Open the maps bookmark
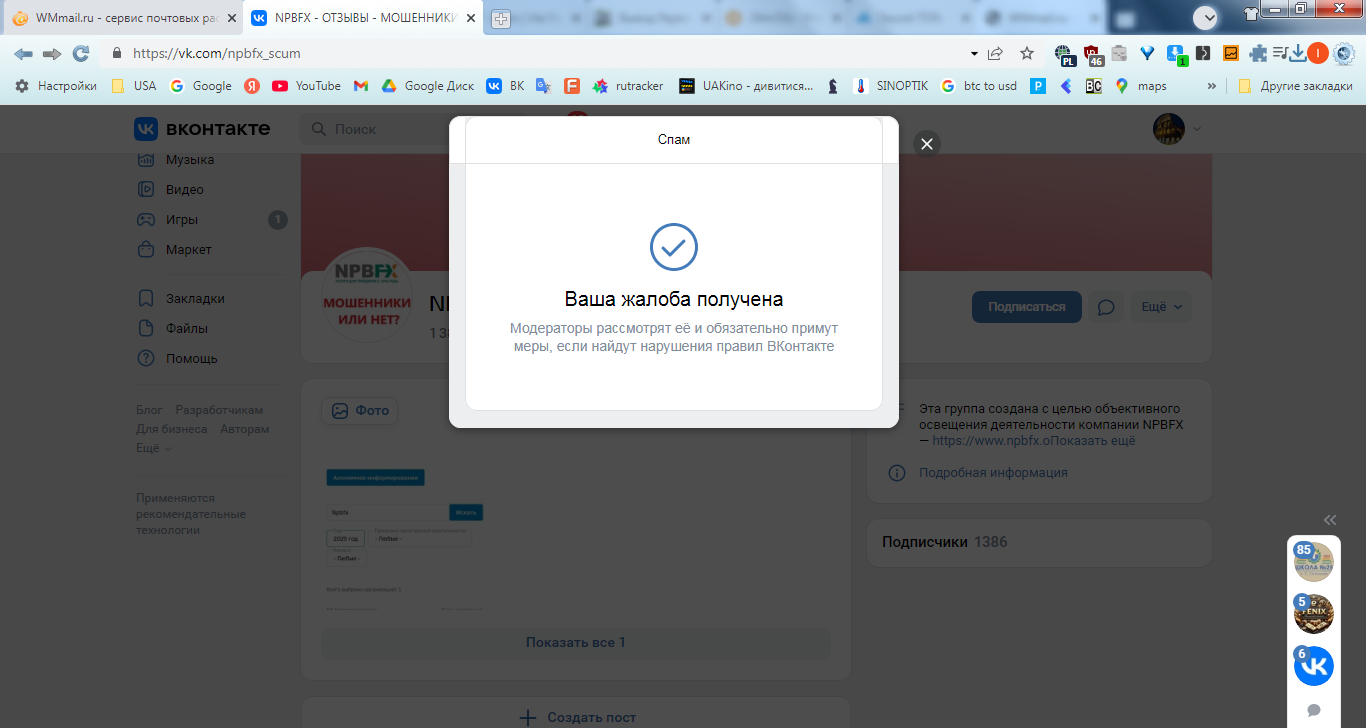The height and width of the screenshot is (728, 1366). tap(1141, 86)
